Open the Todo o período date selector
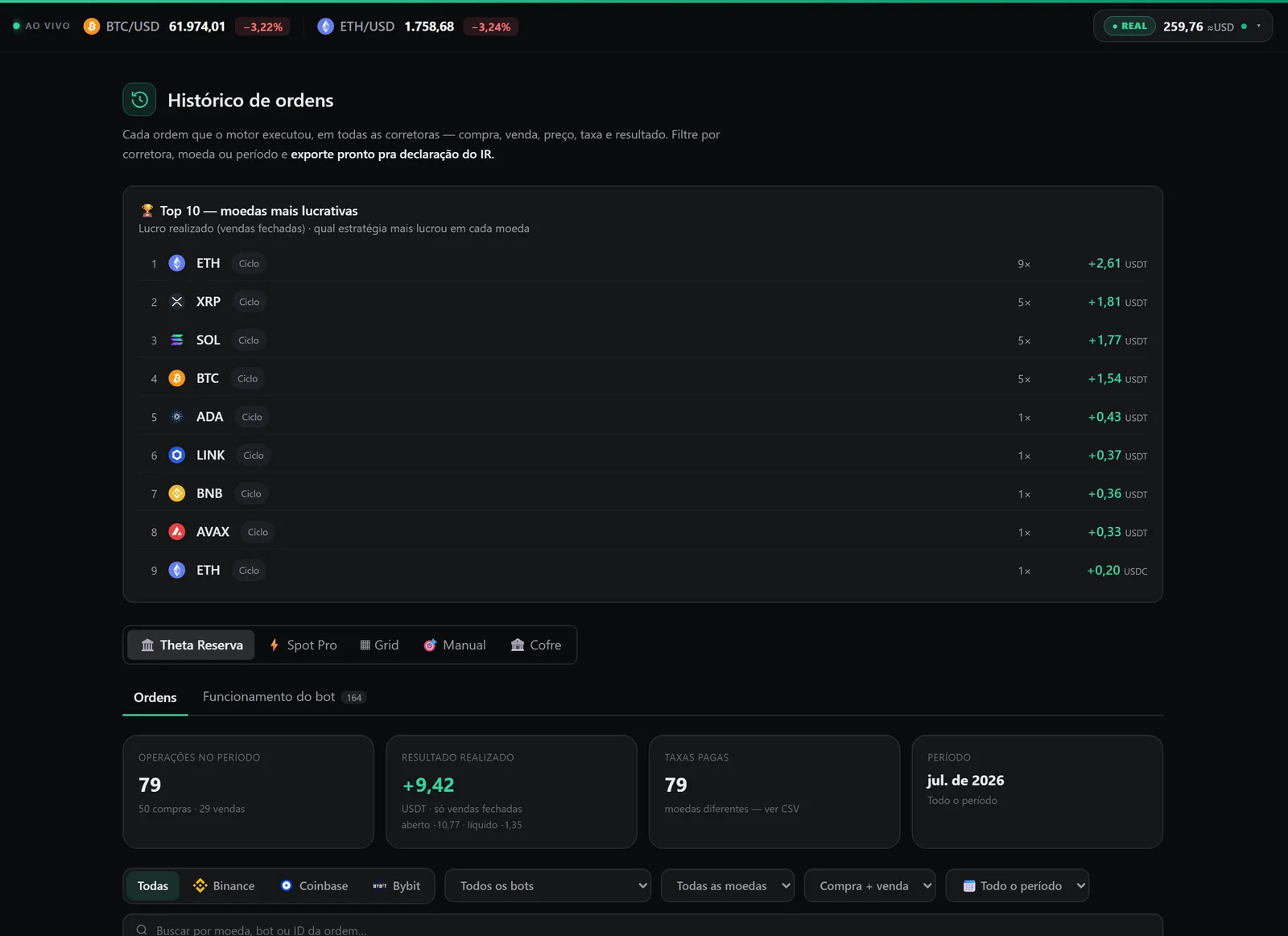The width and height of the screenshot is (1288, 936). [x=1018, y=886]
